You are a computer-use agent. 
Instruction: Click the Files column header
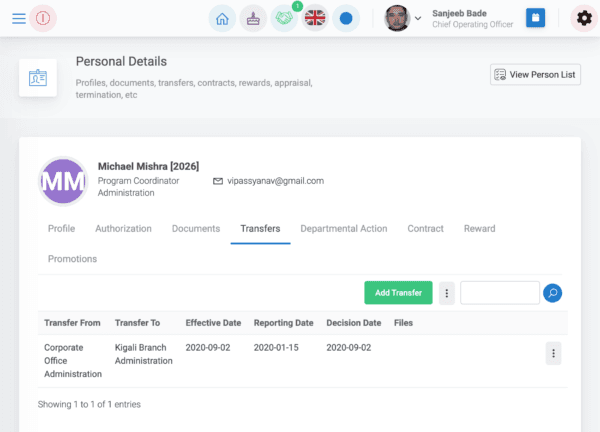(403, 323)
